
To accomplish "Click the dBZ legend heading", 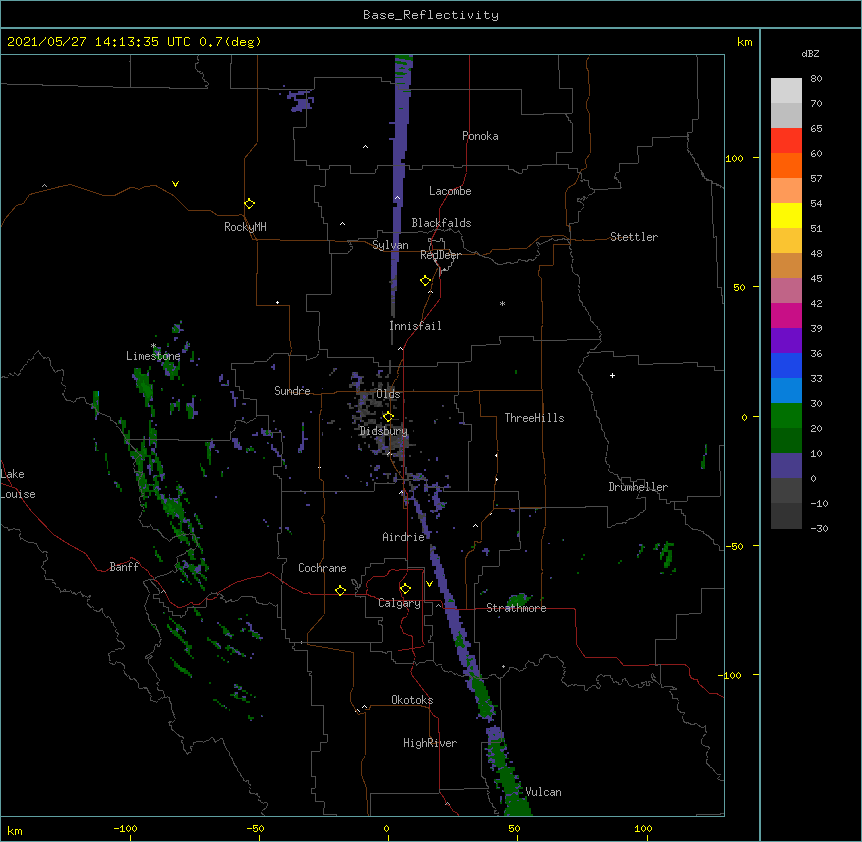I will [810, 53].
